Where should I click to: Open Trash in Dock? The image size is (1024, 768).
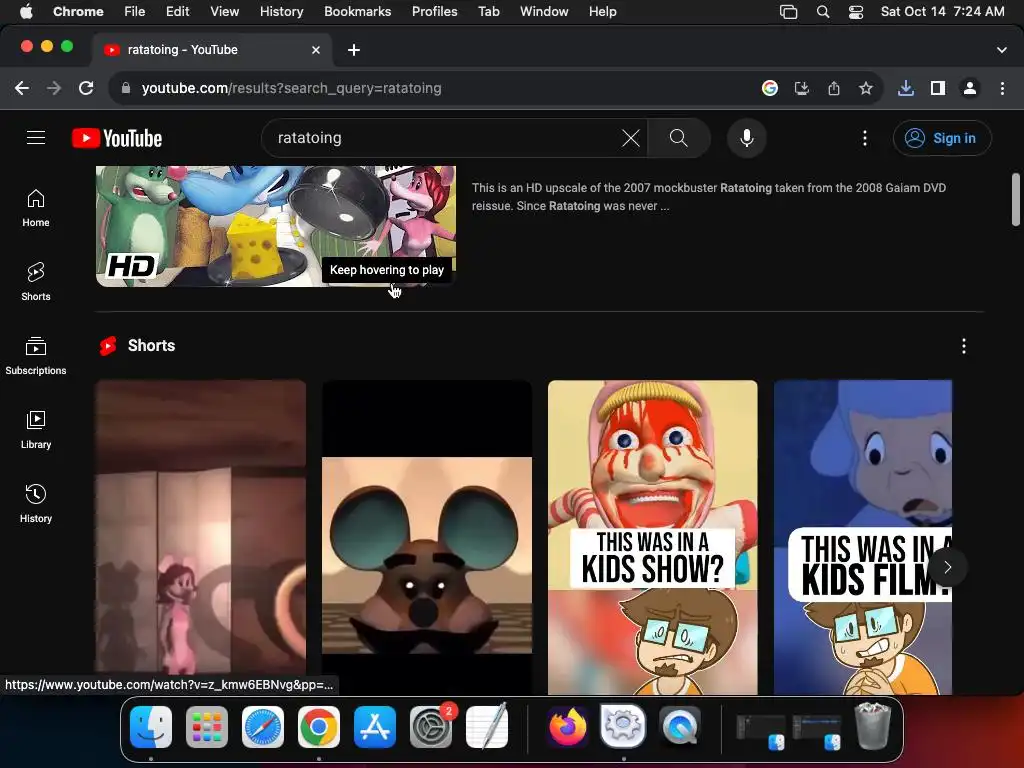[873, 727]
